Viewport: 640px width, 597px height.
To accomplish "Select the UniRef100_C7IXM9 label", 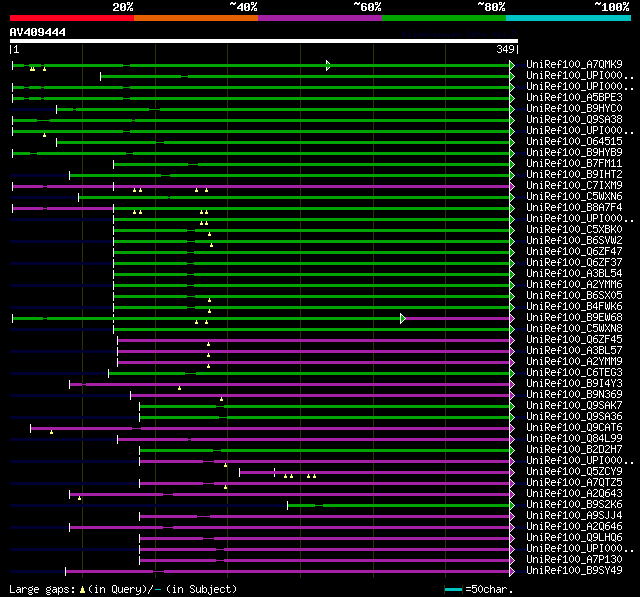I will point(574,186).
